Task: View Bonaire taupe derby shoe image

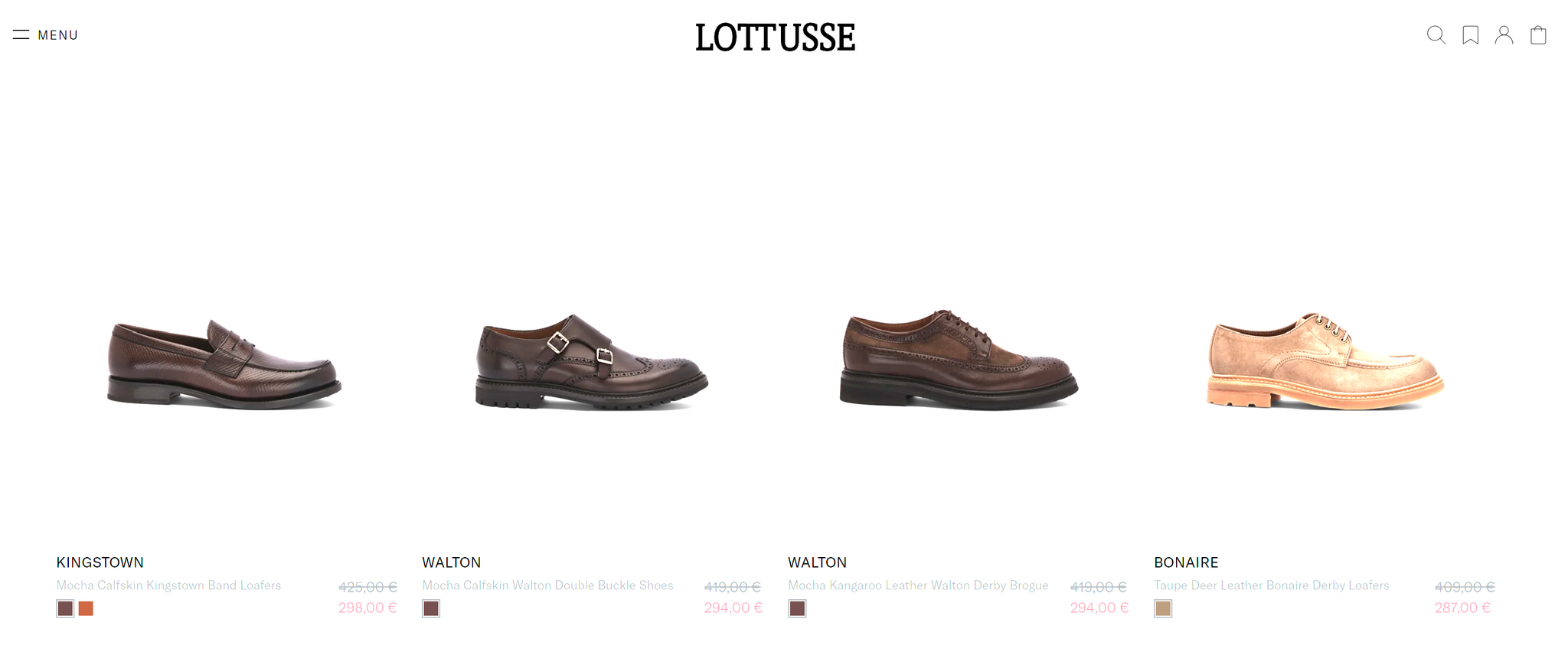Action: click(1325, 360)
